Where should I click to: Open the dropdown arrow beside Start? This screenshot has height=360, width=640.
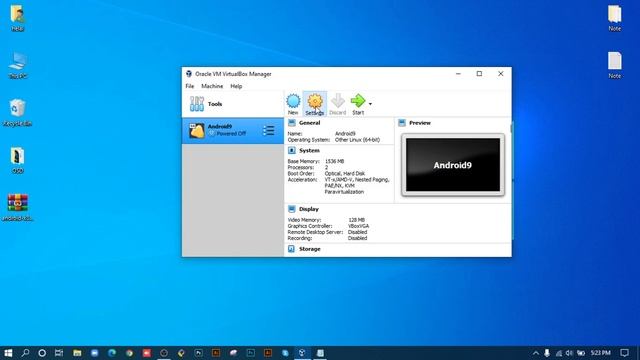point(370,104)
